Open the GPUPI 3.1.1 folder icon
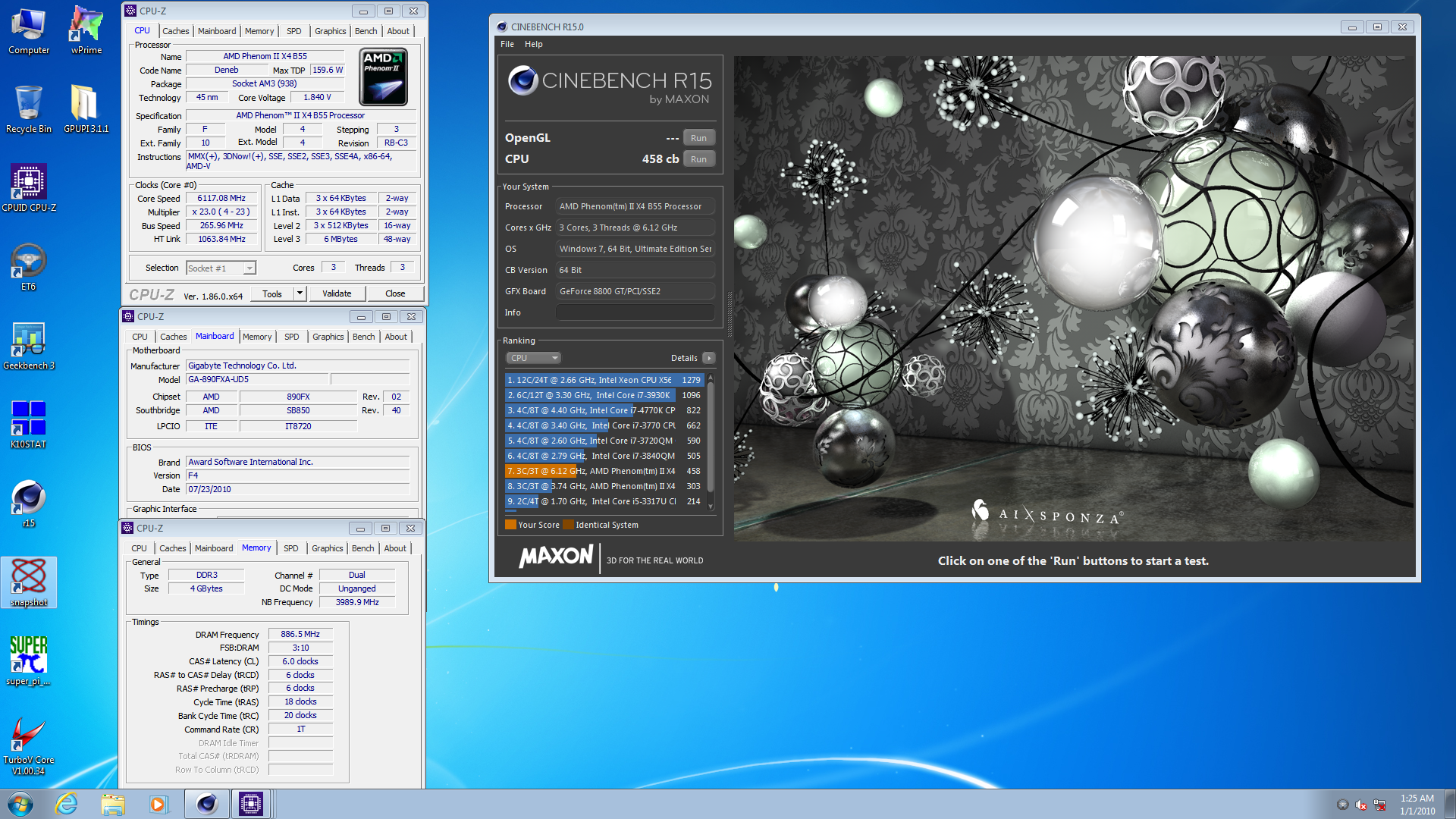The width and height of the screenshot is (1456, 819). coord(86,110)
